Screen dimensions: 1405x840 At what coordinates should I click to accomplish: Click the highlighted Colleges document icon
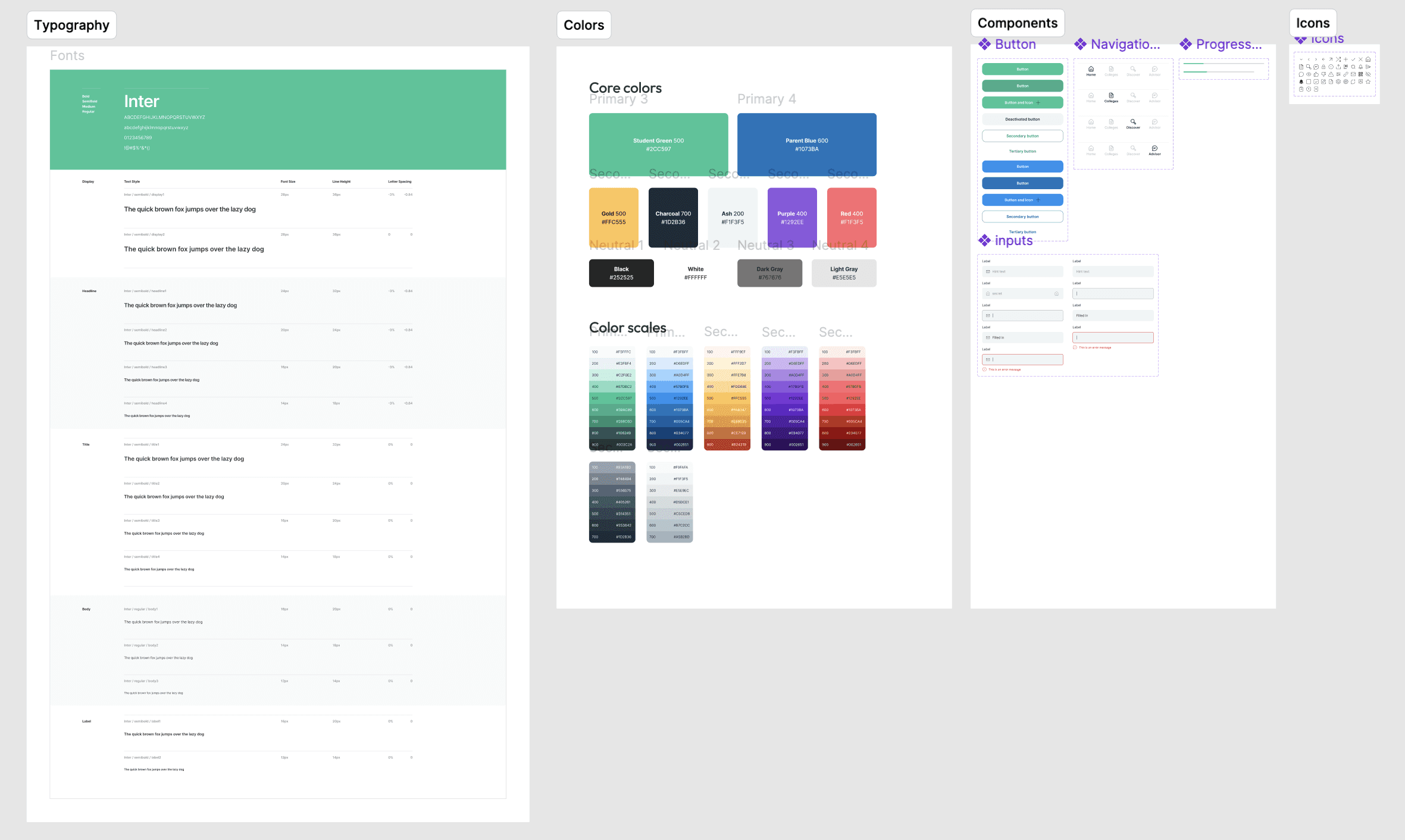[1111, 95]
